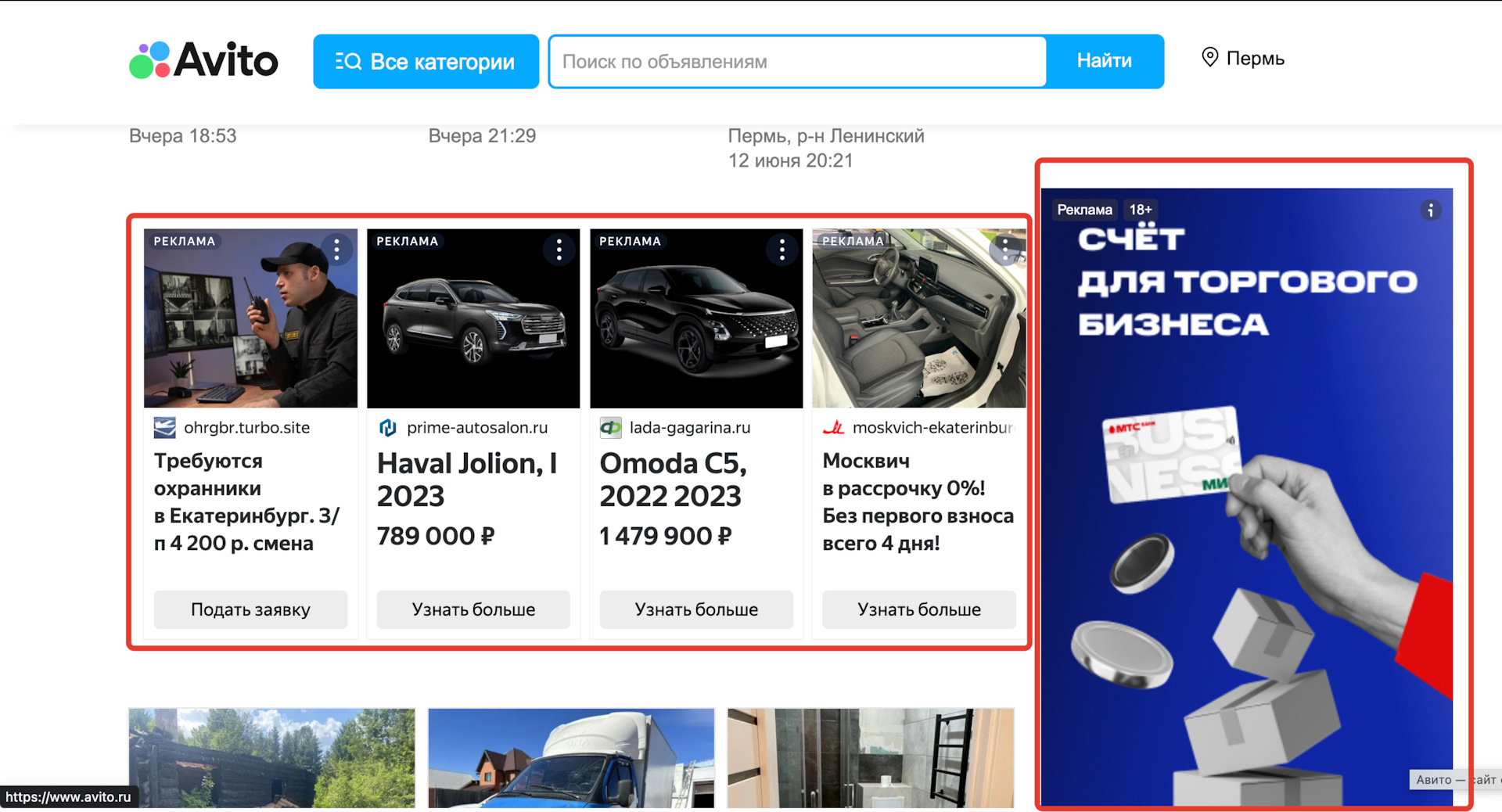Open the three-dot menu on the Omoda C5 ad
The image size is (1502, 812).
[x=782, y=250]
